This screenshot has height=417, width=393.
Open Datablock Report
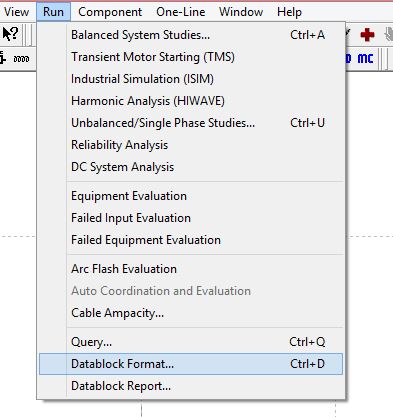(191, 386)
